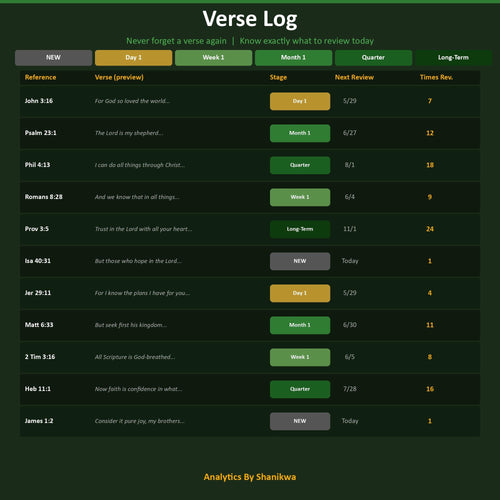Click the Stage column header
Screen dimensions: 500x500
[x=278, y=77]
